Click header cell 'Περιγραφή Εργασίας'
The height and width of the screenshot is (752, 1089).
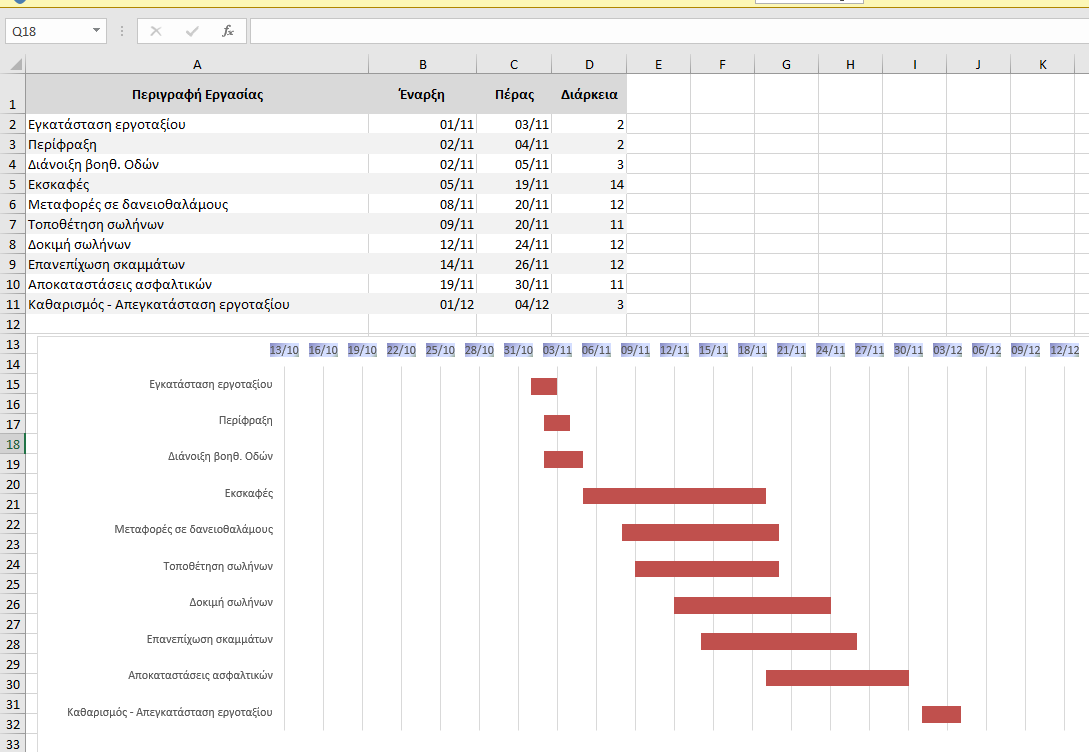coord(197,94)
